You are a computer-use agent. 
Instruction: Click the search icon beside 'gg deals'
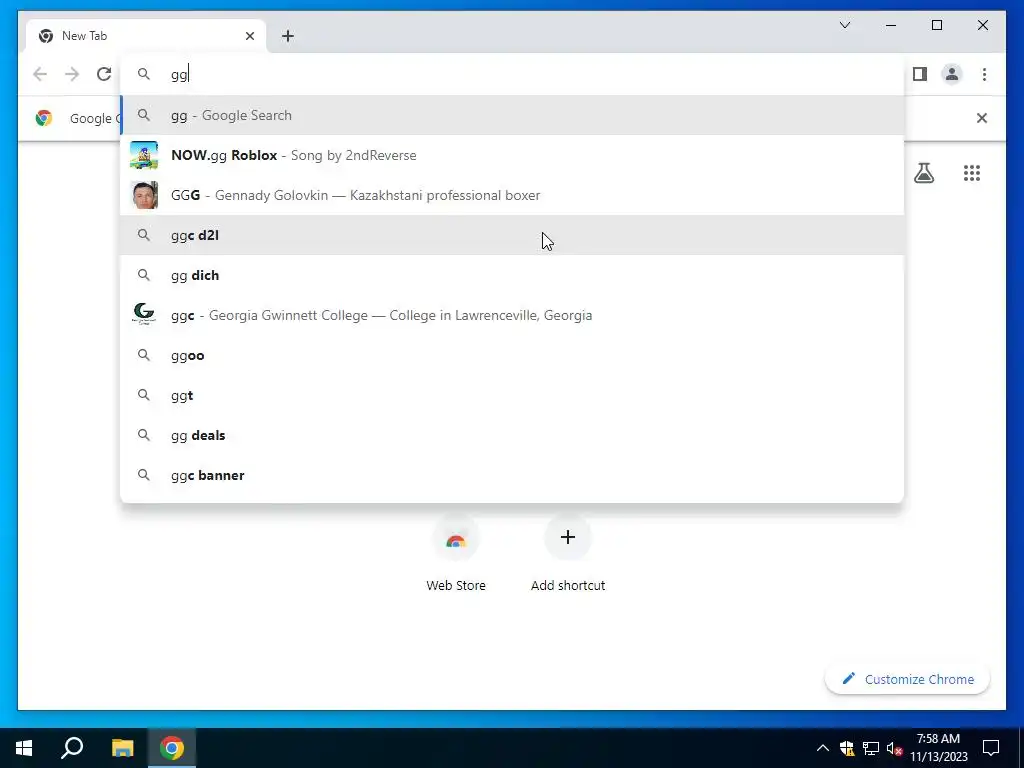(144, 435)
